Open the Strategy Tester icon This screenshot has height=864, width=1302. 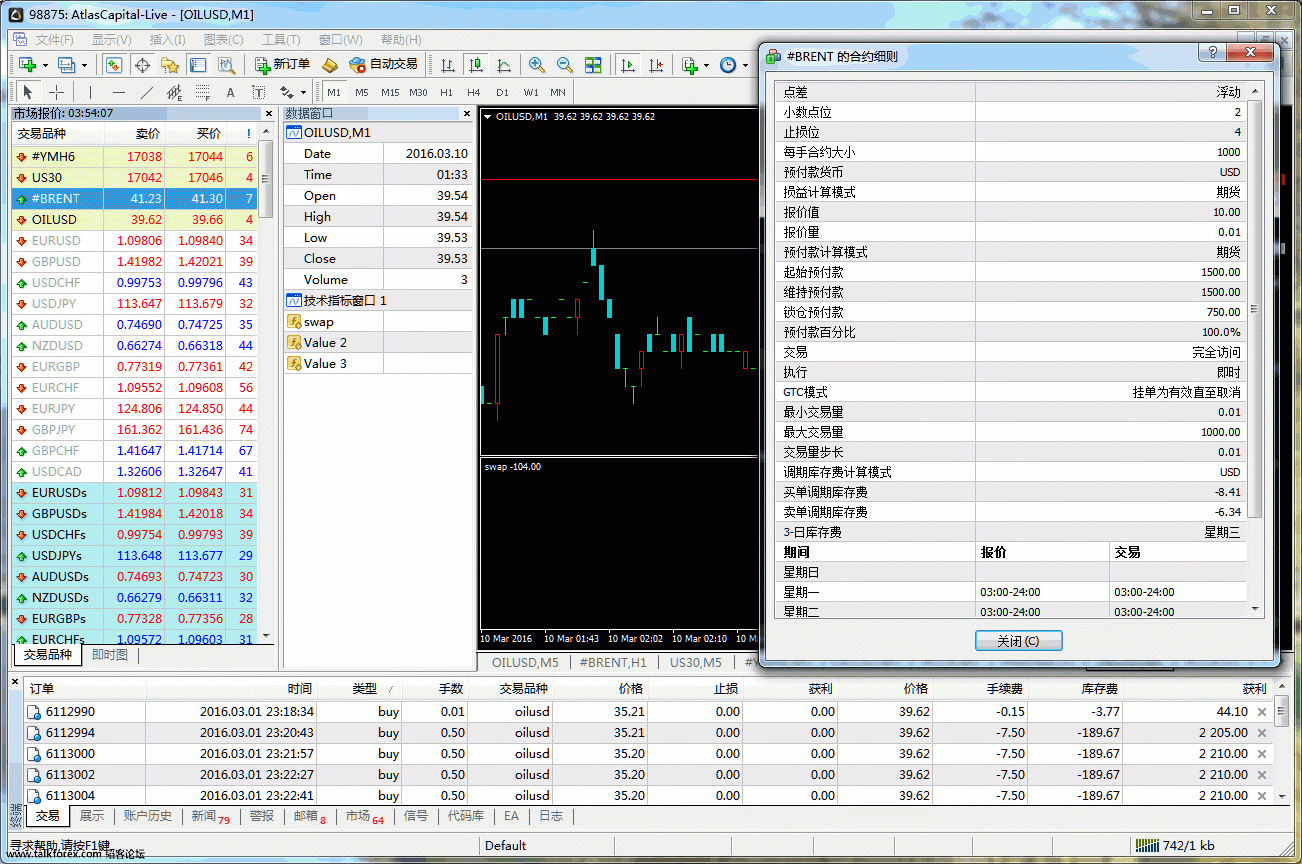click(226, 65)
